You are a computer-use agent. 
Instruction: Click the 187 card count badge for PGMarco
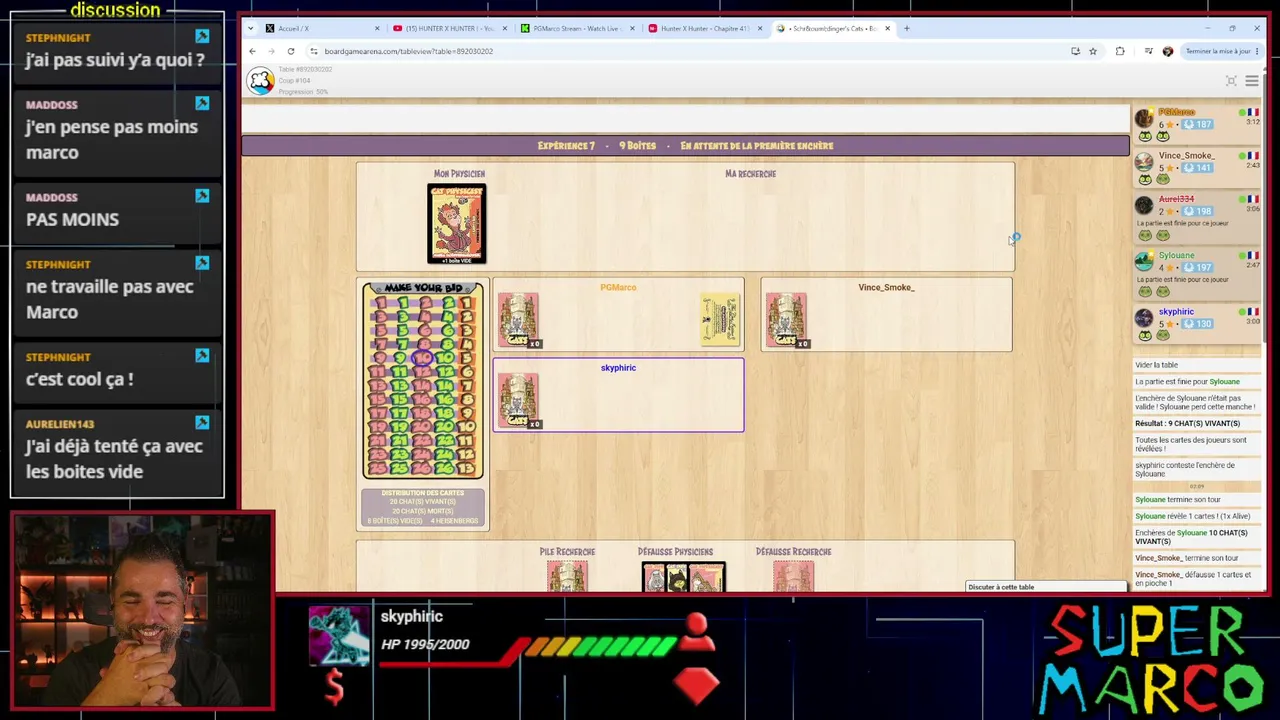click(x=1197, y=124)
